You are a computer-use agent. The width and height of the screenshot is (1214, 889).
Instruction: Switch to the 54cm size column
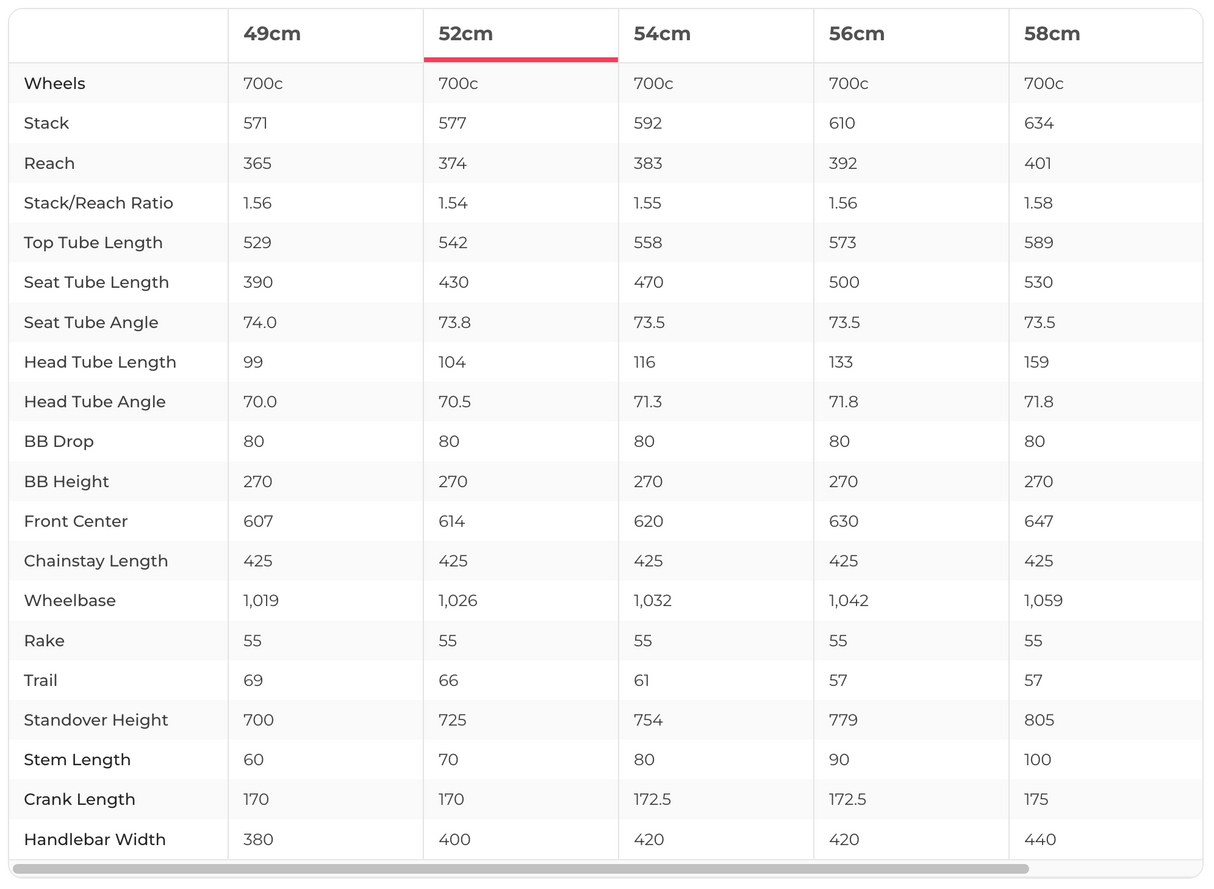coord(662,34)
